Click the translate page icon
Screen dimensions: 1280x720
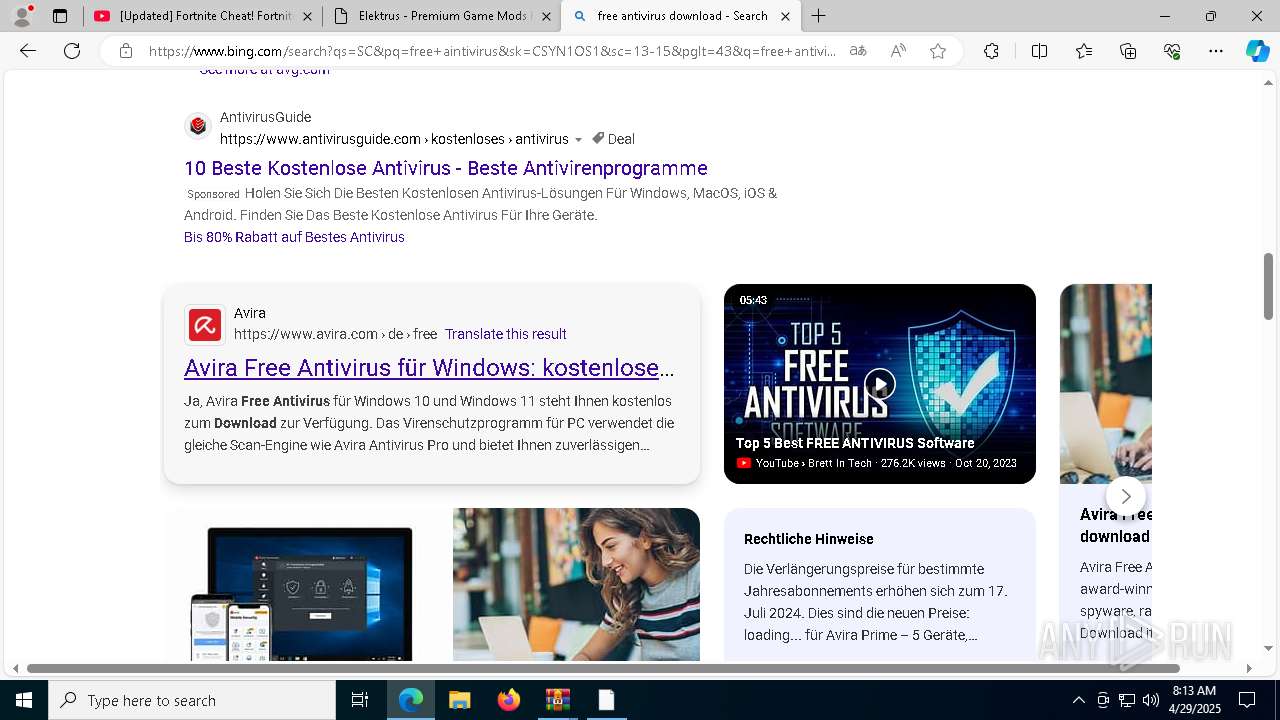[x=858, y=51]
